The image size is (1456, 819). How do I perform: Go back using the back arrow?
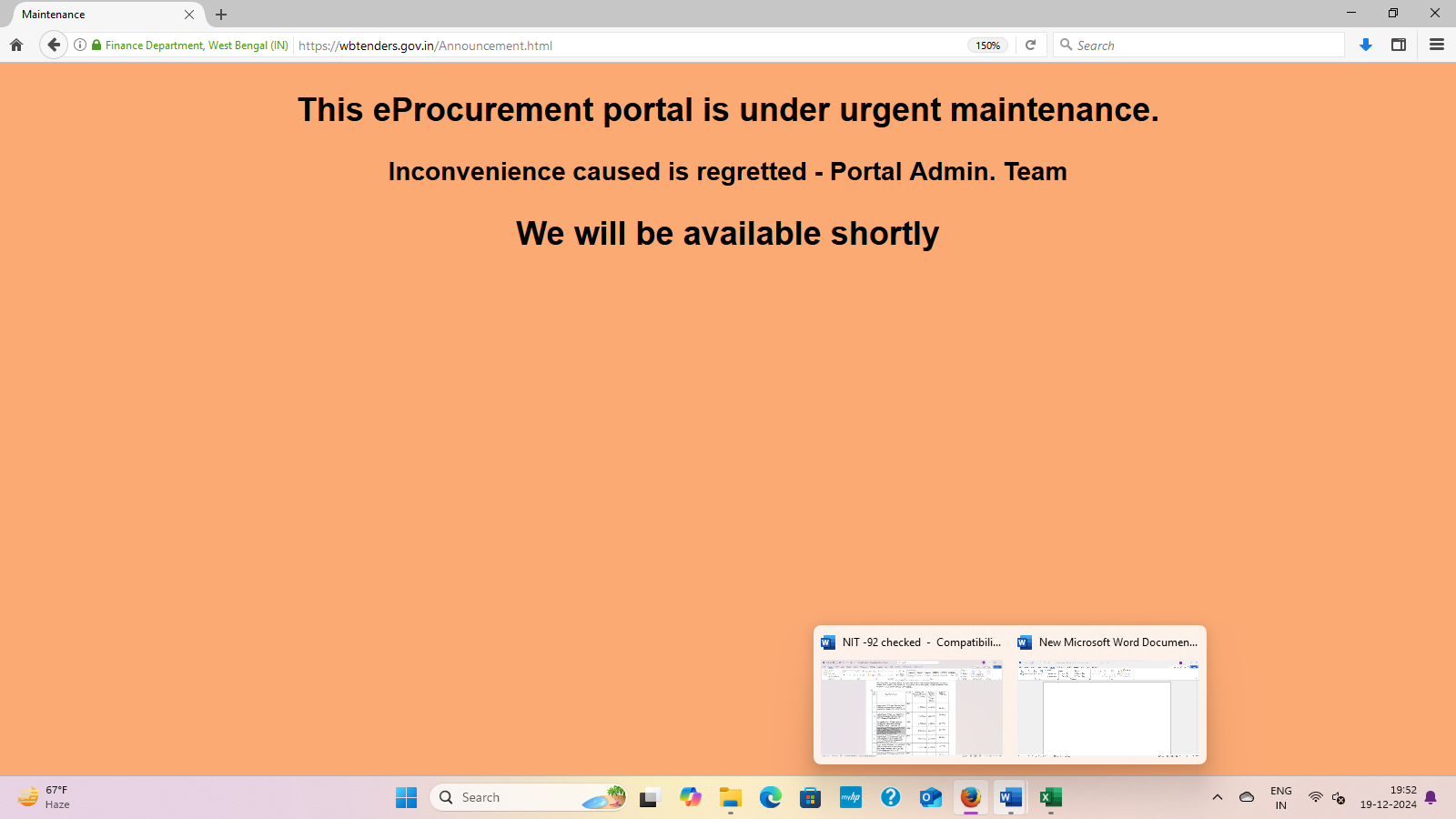pyautogui.click(x=54, y=45)
